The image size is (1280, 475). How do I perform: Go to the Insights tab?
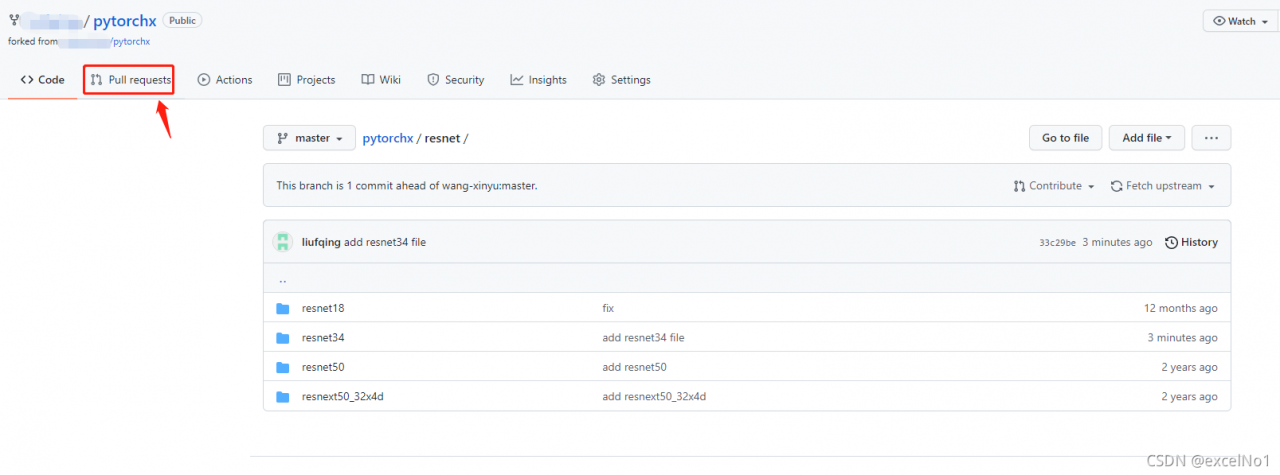pyautogui.click(x=538, y=80)
